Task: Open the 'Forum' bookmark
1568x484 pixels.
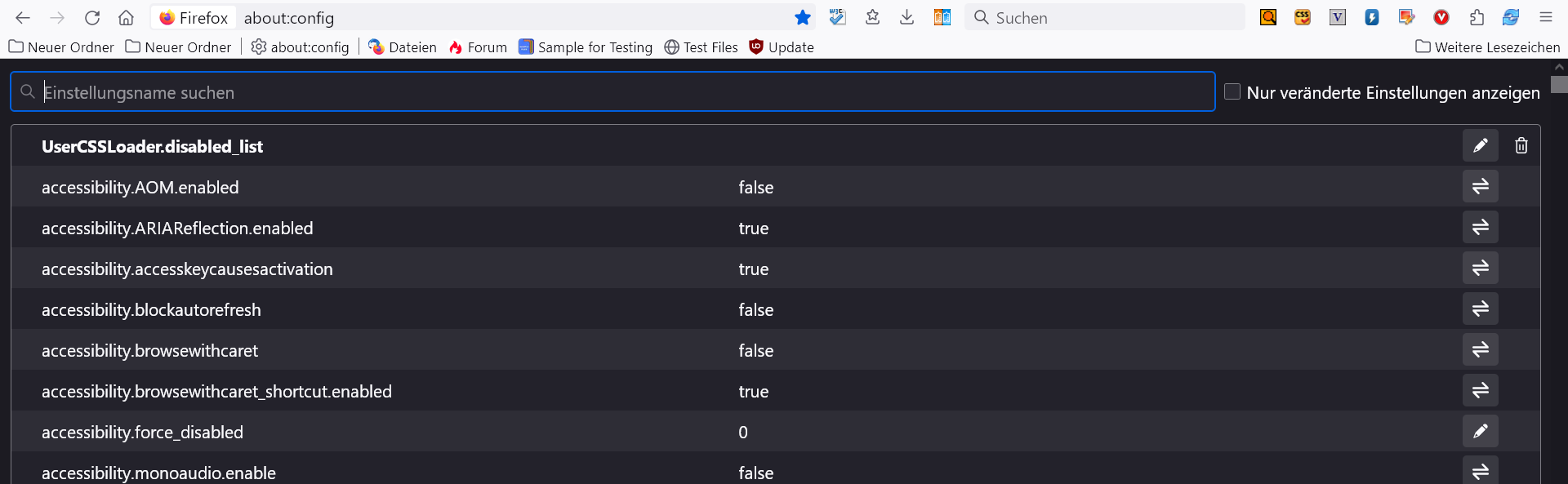Action: pos(478,47)
